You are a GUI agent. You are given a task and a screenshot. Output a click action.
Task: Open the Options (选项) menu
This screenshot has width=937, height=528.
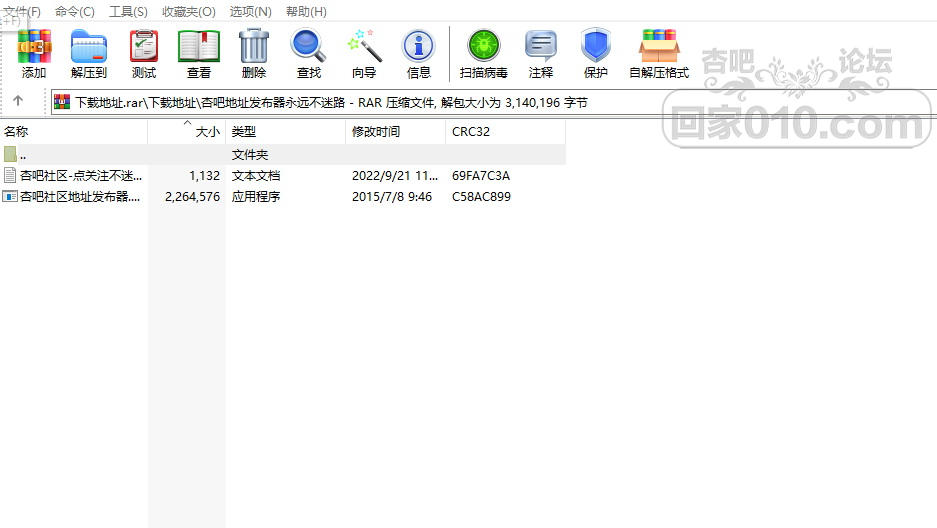pyautogui.click(x=250, y=11)
